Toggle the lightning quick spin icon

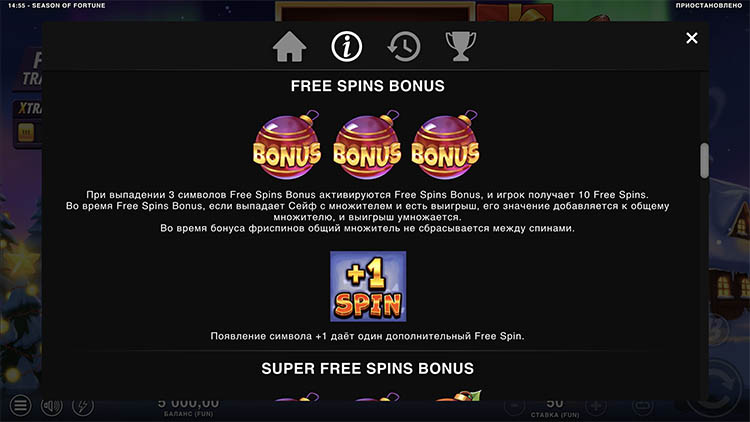click(x=83, y=406)
